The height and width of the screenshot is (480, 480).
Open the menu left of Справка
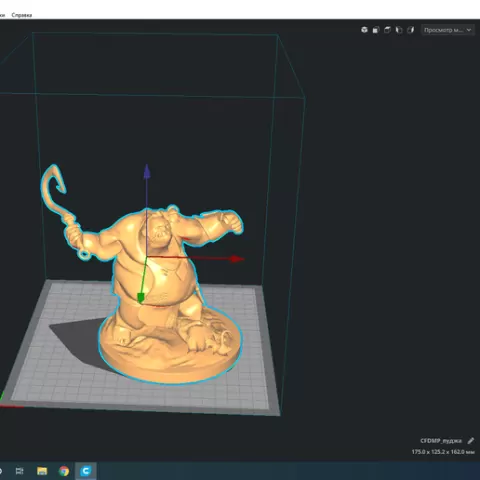point(2,15)
